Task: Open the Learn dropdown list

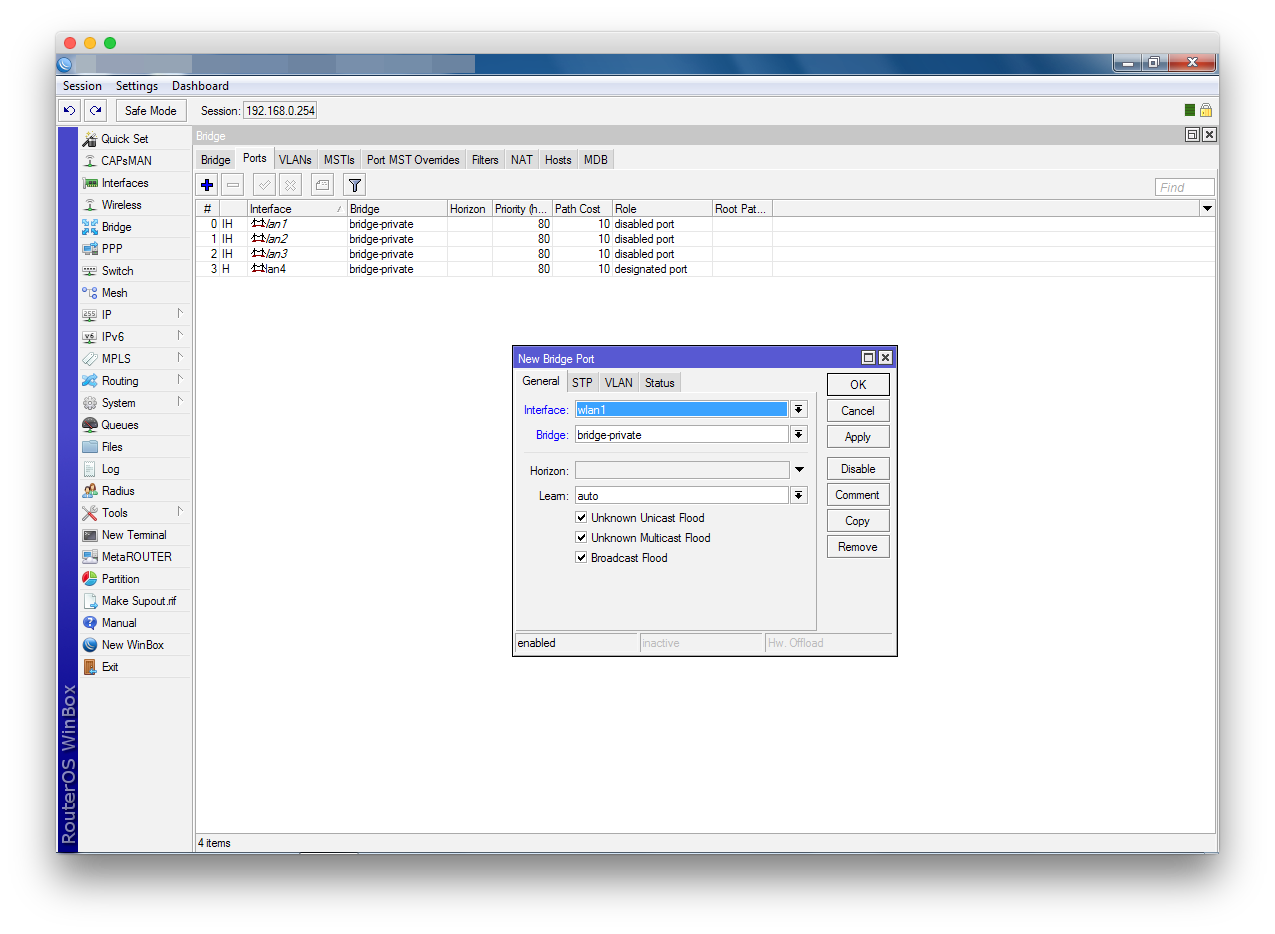Action: tap(799, 496)
